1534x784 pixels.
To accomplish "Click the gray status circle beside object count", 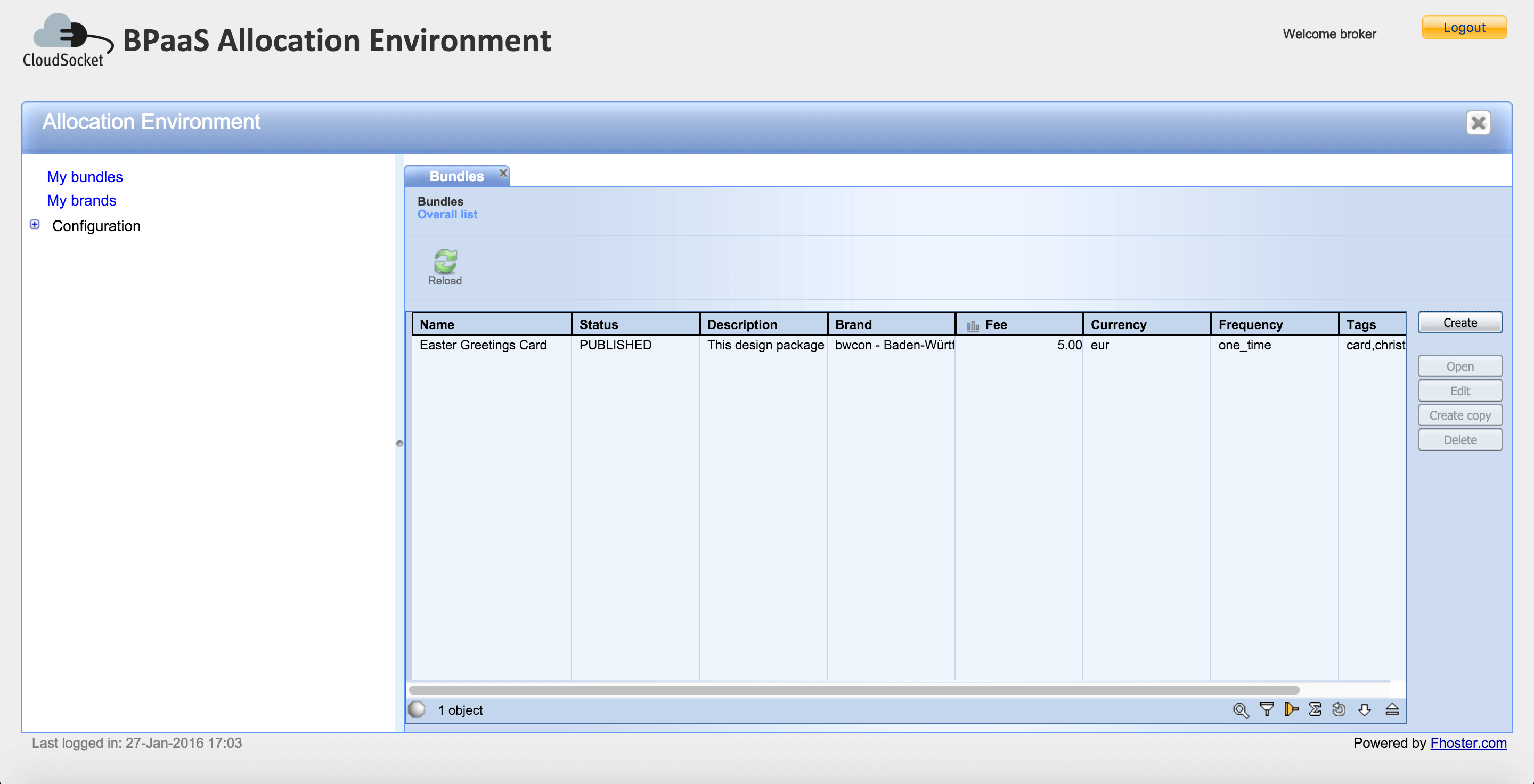I will (417, 709).
